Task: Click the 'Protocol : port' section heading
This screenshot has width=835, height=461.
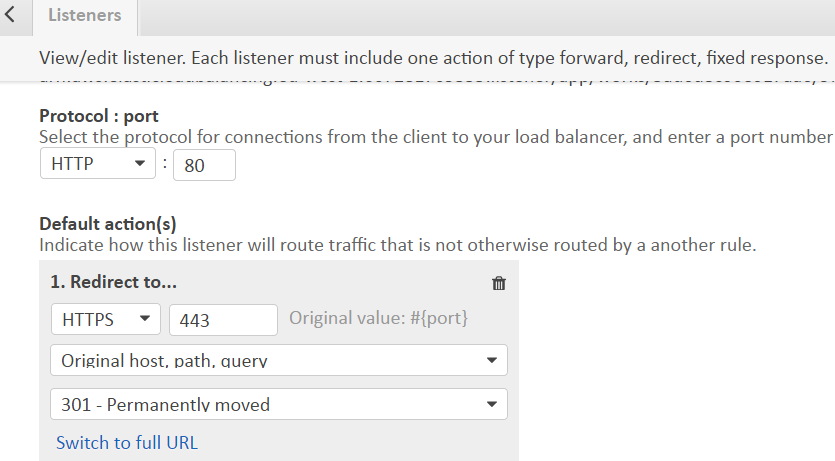Action: click(x=99, y=116)
